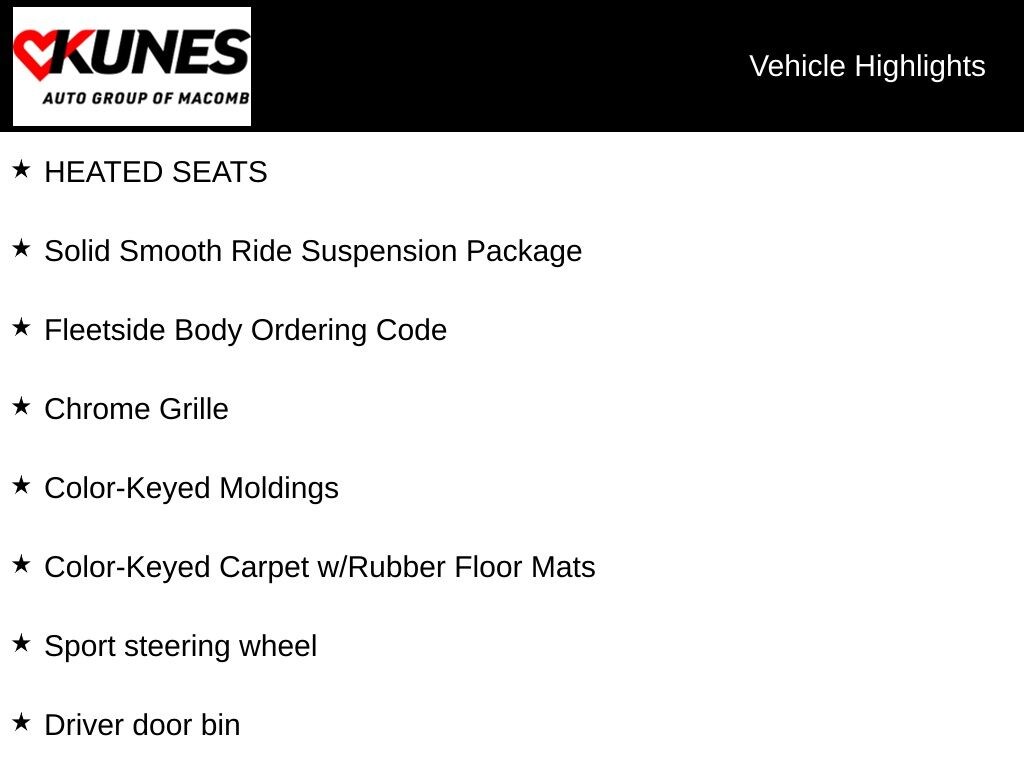1024x768 pixels.
Task: Click the Auto Group of Macomb tagline
Action: pyautogui.click(x=145, y=99)
